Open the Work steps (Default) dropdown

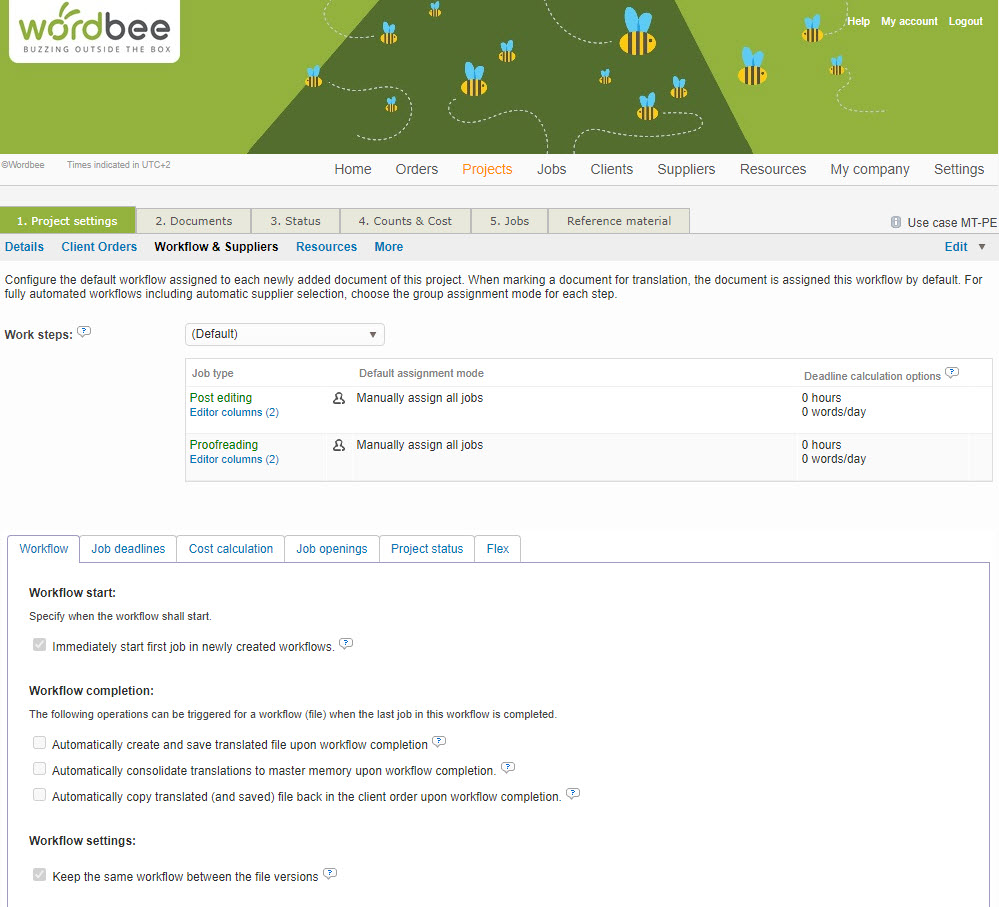[284, 334]
